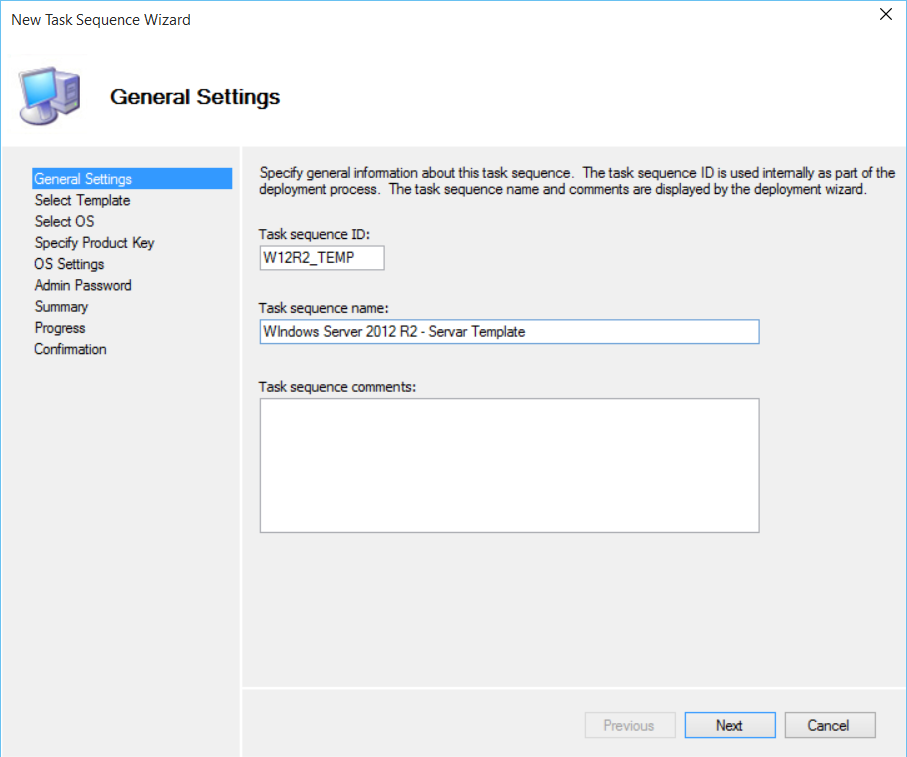The image size is (907, 757).
Task: Click the Progress step in sidebar
Action: pyautogui.click(x=60, y=328)
